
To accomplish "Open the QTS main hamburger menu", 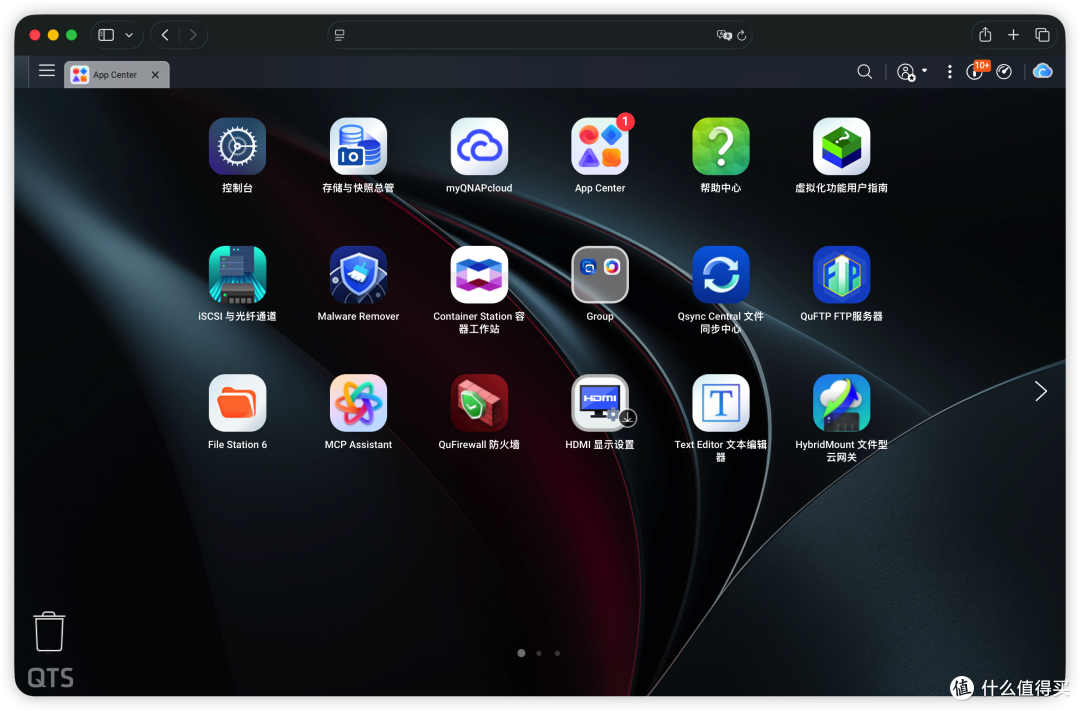I will point(47,71).
